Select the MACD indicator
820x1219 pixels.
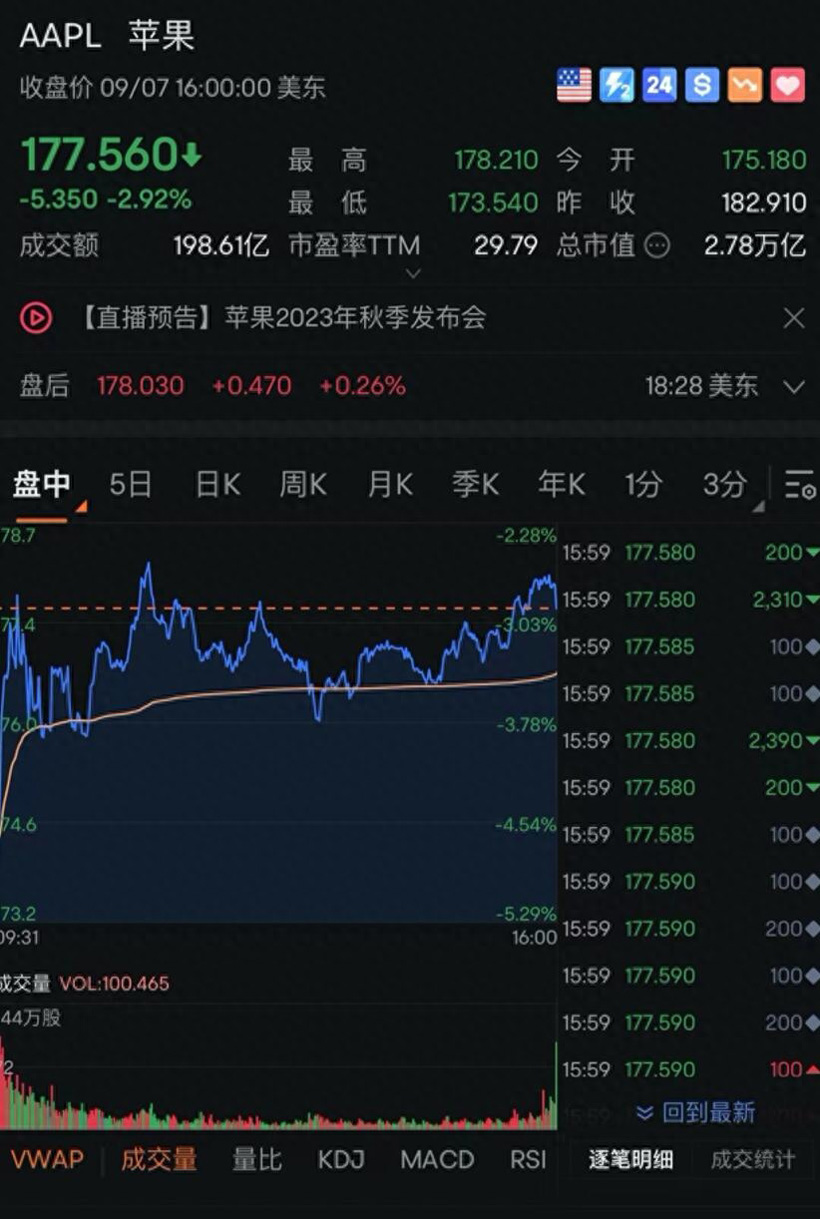(437, 1160)
